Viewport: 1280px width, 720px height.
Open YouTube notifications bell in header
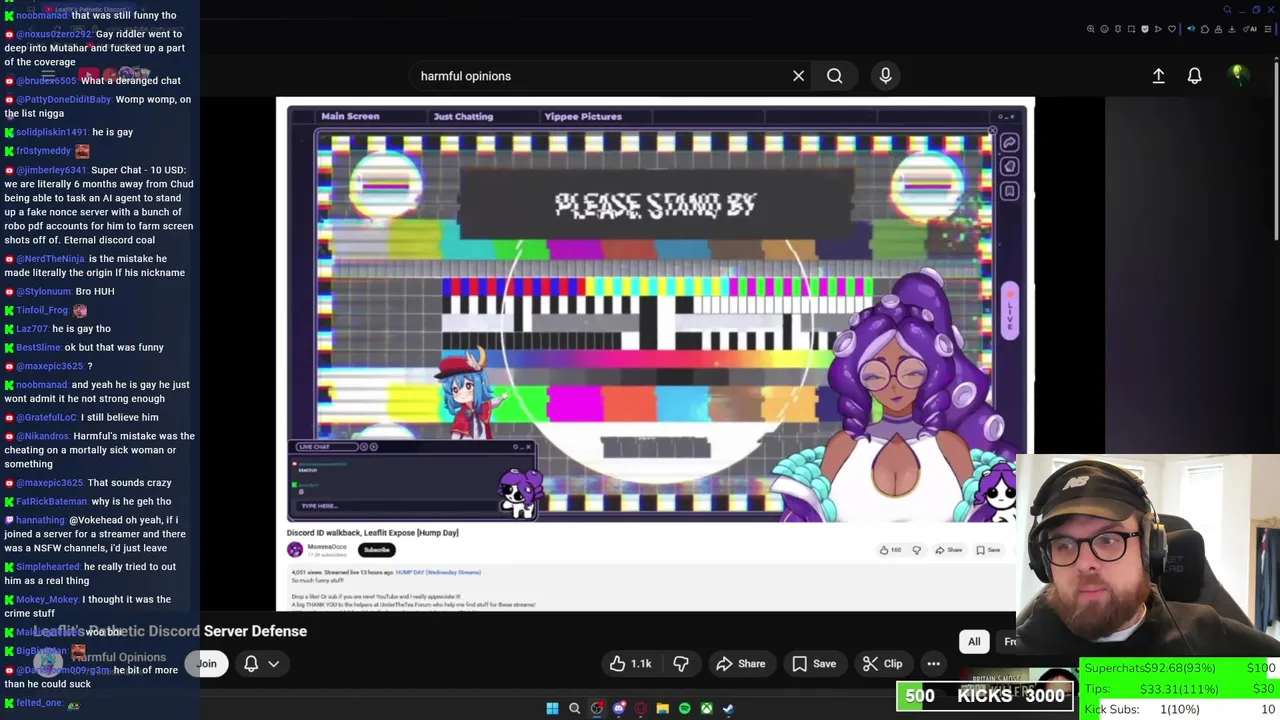1194,76
